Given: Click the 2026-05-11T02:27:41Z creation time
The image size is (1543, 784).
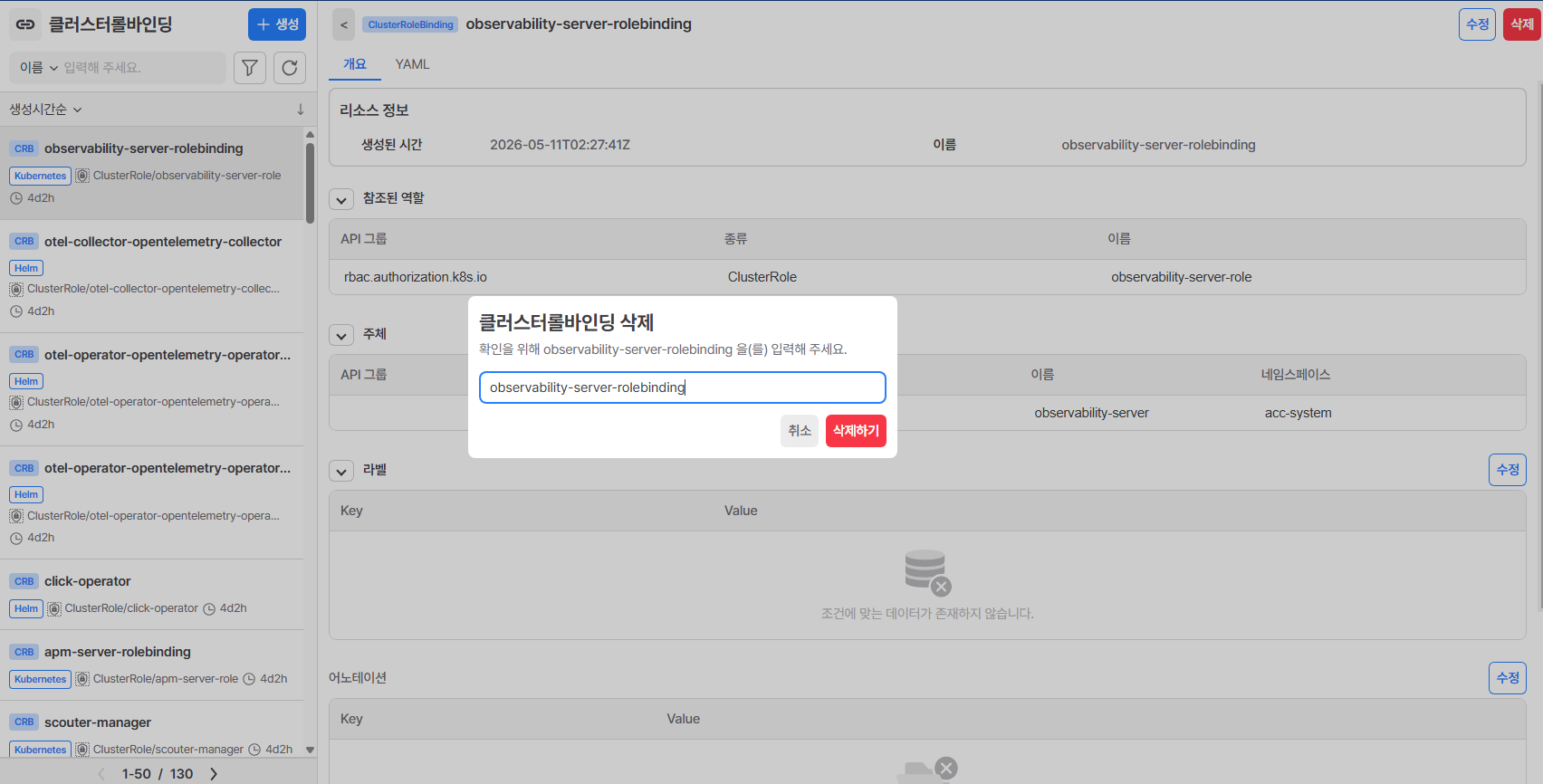Looking at the screenshot, I should 561,145.
